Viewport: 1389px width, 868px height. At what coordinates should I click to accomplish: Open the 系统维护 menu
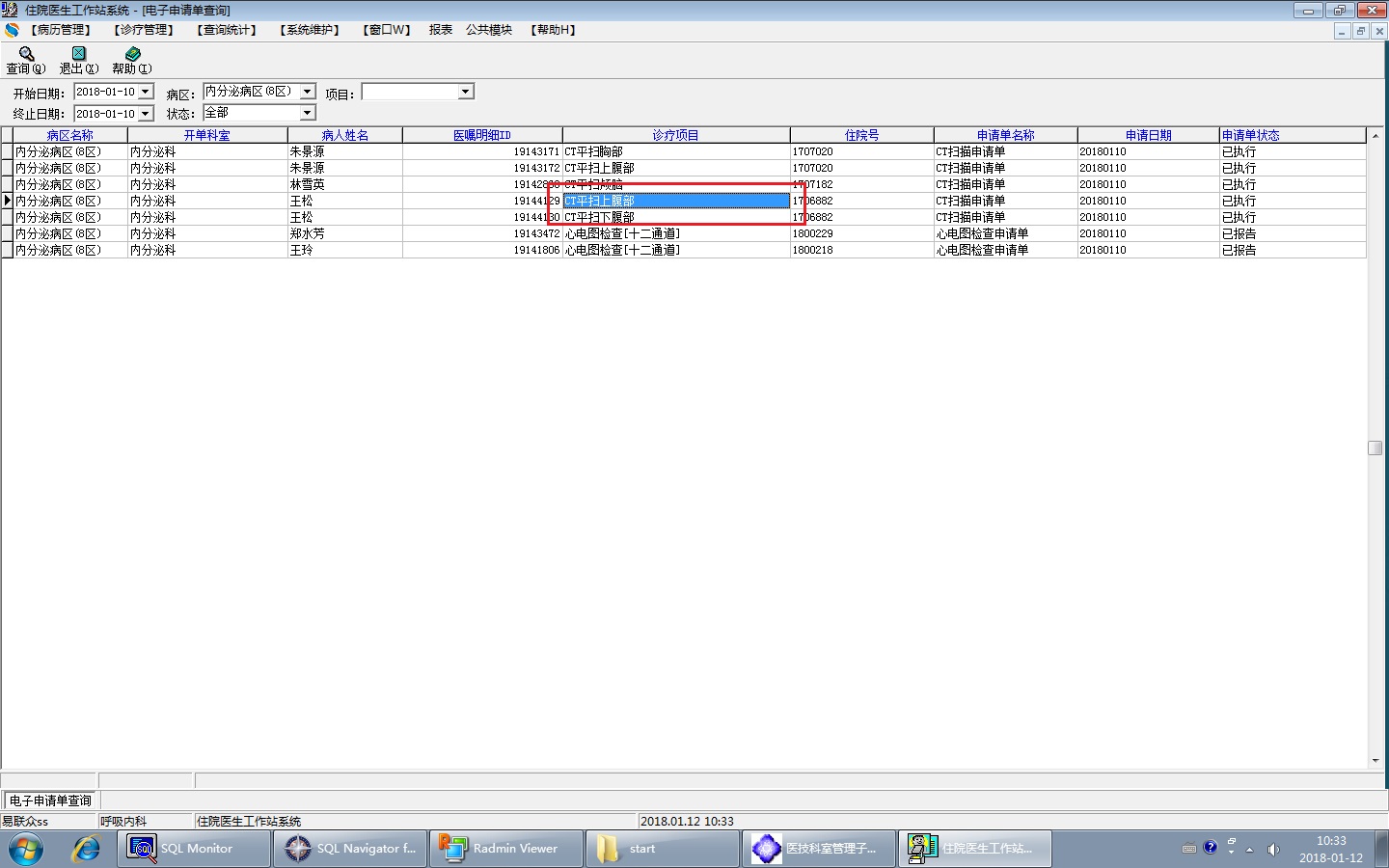point(310,30)
